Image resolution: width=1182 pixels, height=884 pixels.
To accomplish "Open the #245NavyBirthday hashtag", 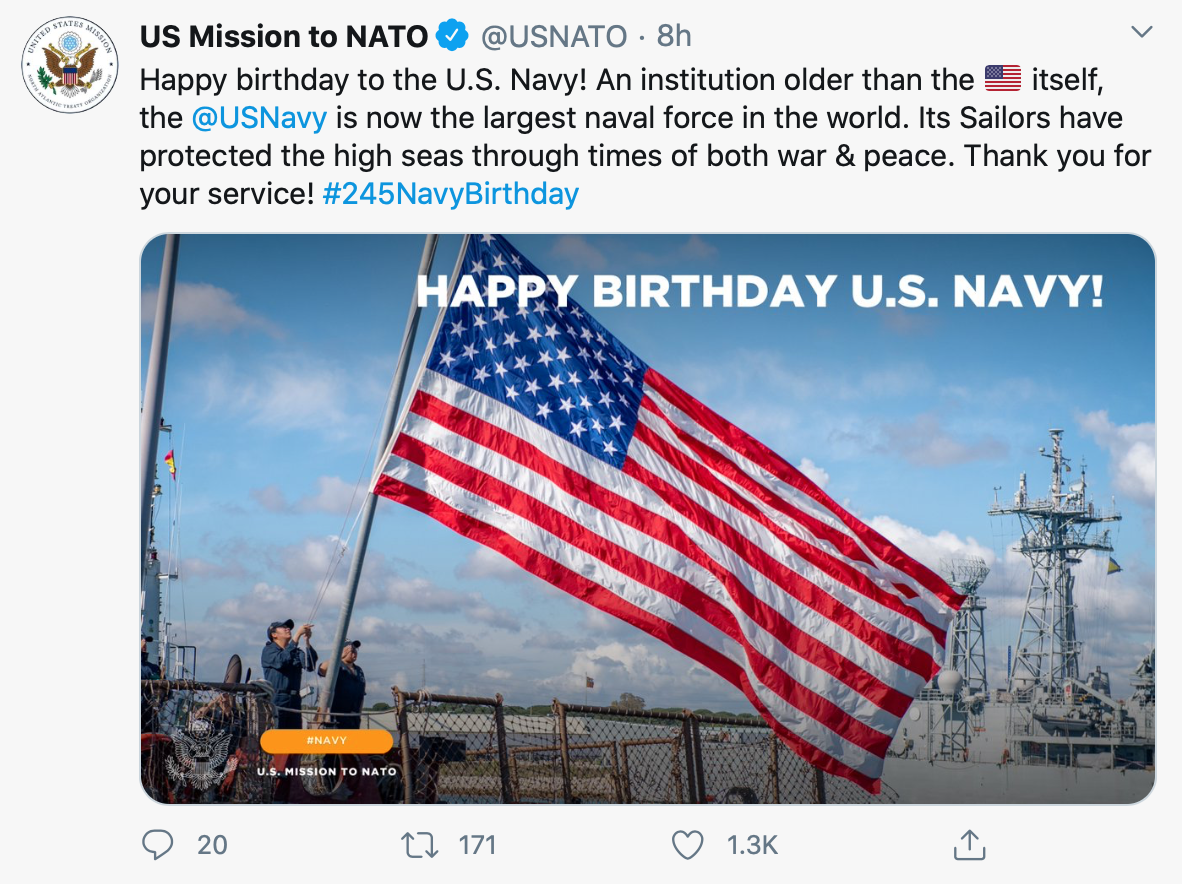I will click(x=451, y=193).
